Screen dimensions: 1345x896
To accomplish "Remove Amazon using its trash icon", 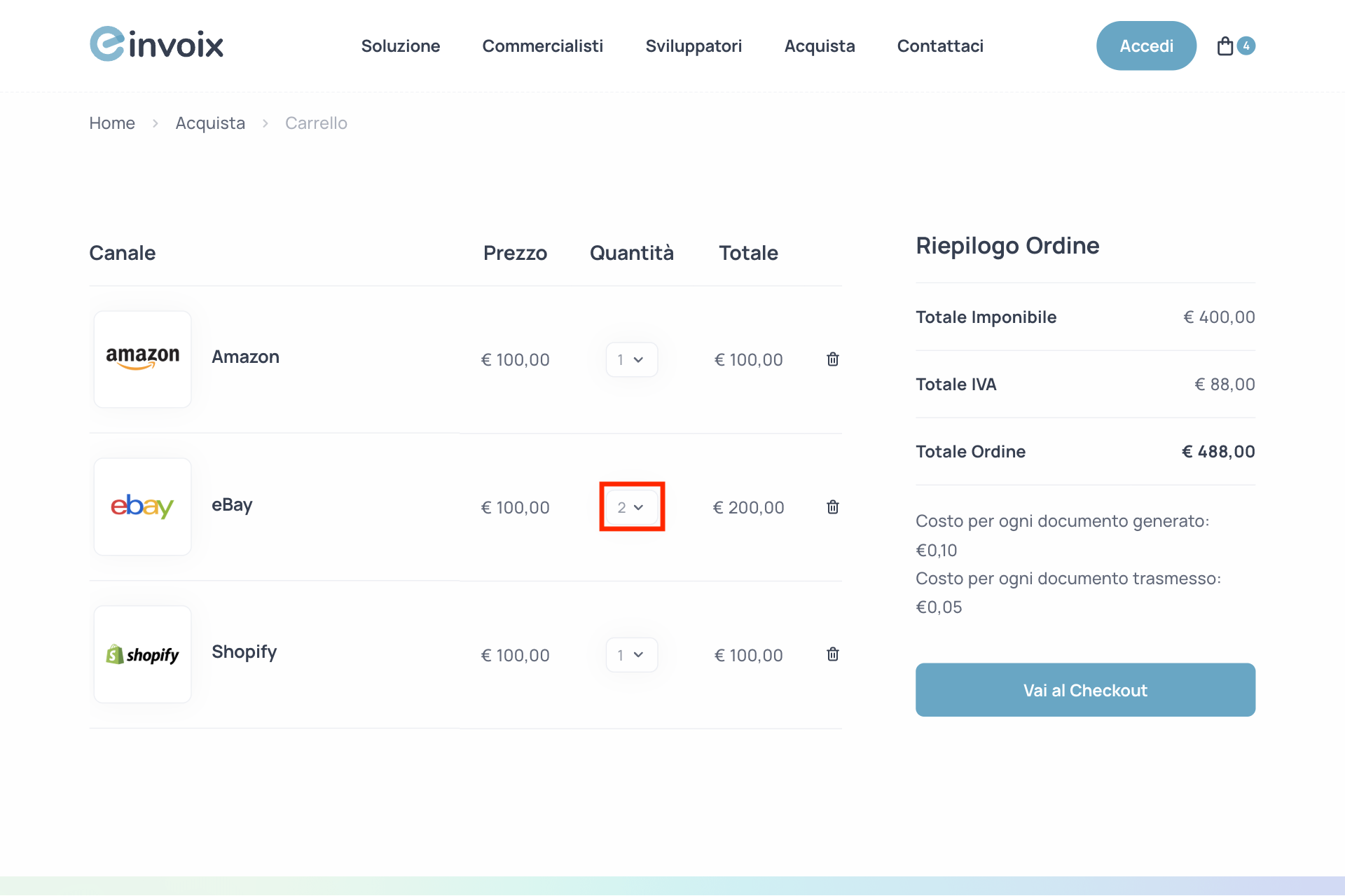I will (x=832, y=359).
